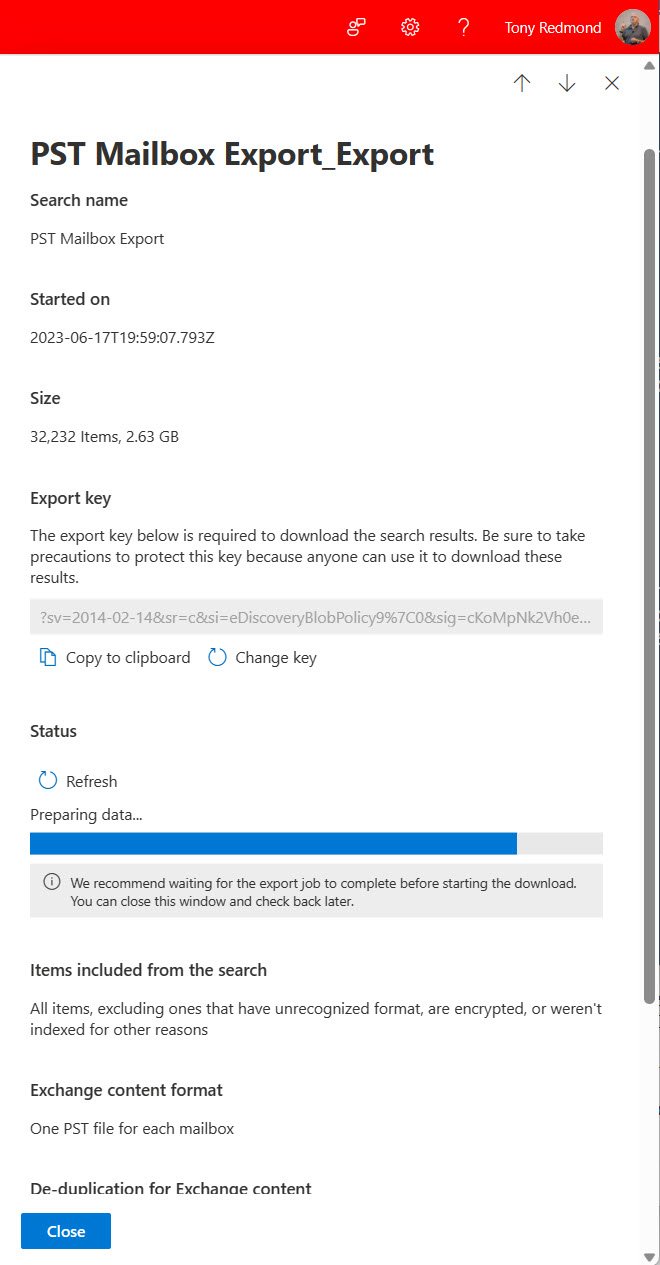The height and width of the screenshot is (1265, 660).
Task: Click the flowchart icon in the red header
Action: pyautogui.click(x=356, y=27)
